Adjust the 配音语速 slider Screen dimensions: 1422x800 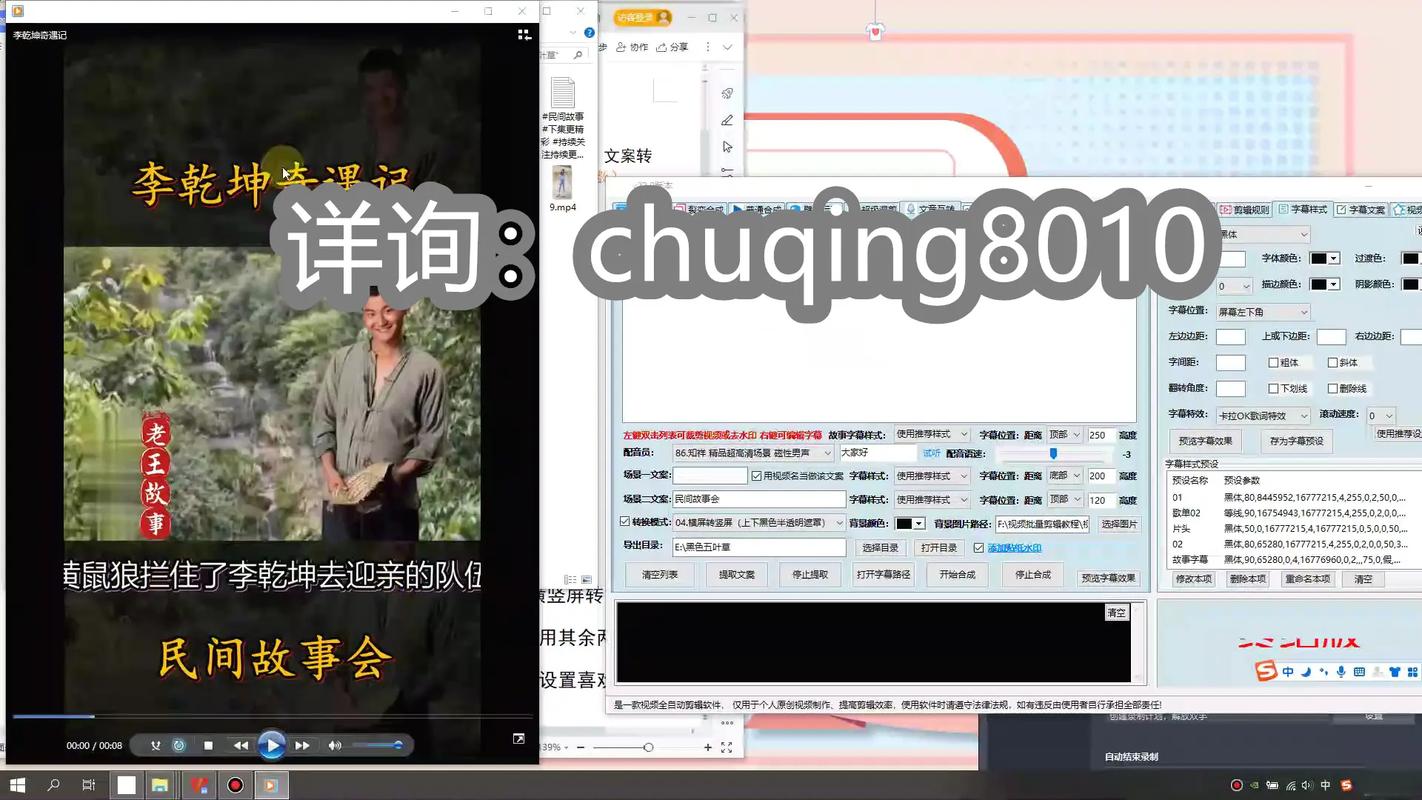tap(1054, 453)
